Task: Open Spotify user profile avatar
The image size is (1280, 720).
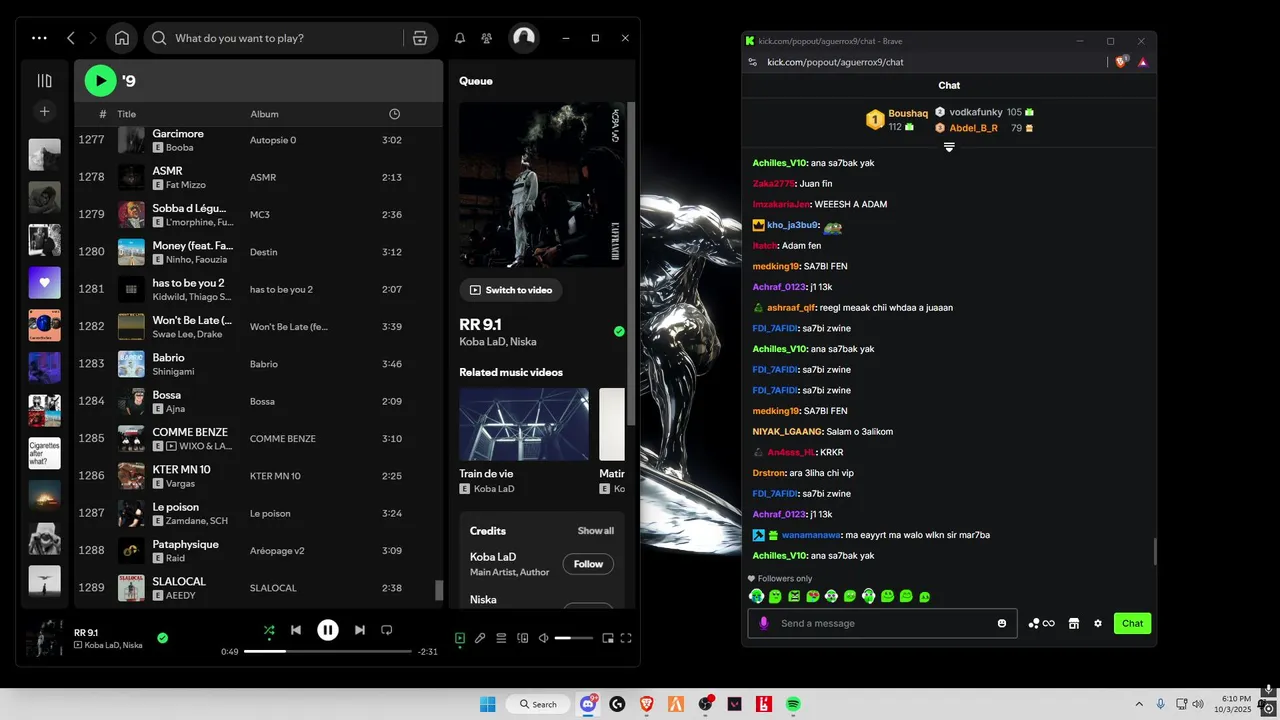Action: (523, 38)
